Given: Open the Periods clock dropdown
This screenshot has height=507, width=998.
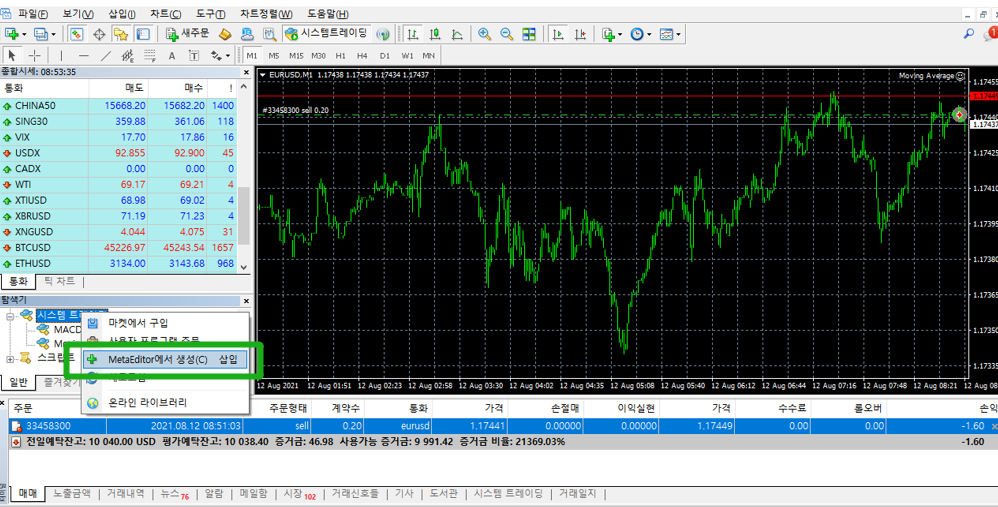Looking at the screenshot, I should coord(641,34).
